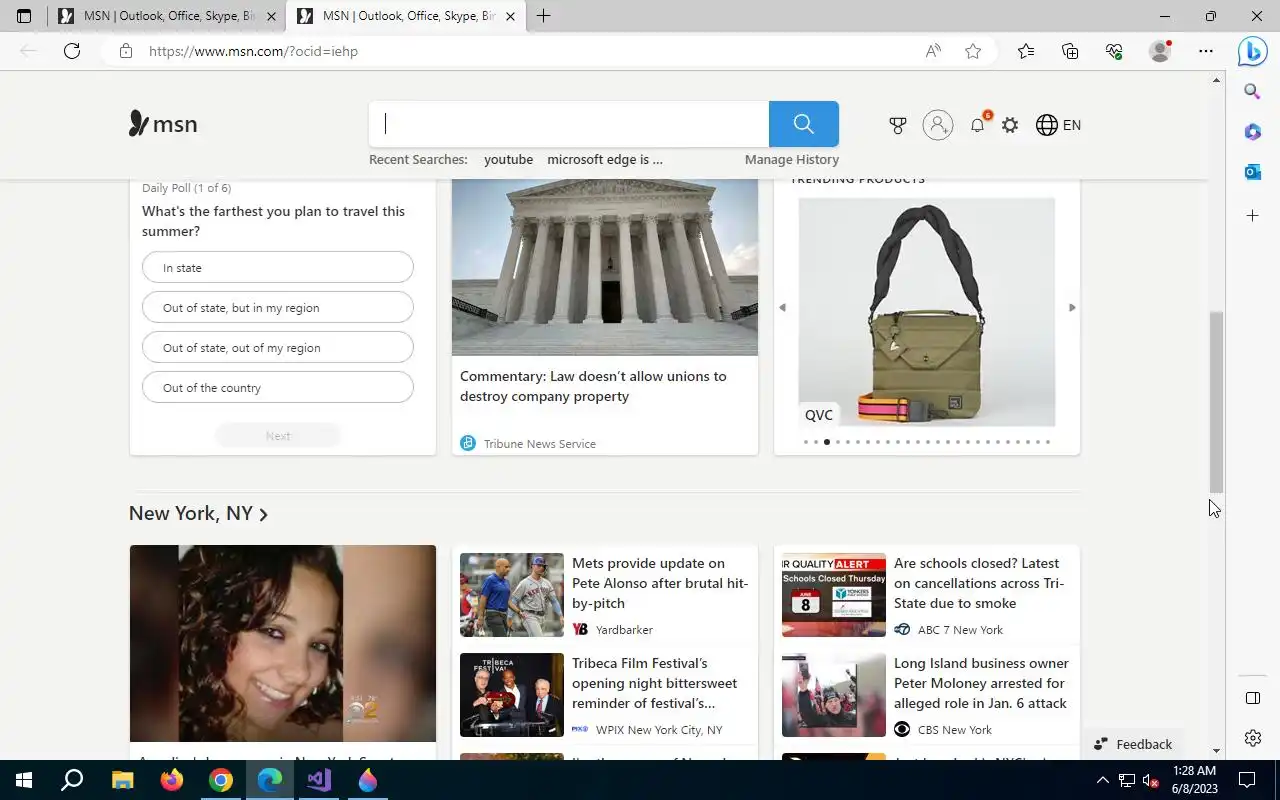Open the Microsoft 365 sidebar icon
1280x800 pixels.
coord(1252,132)
